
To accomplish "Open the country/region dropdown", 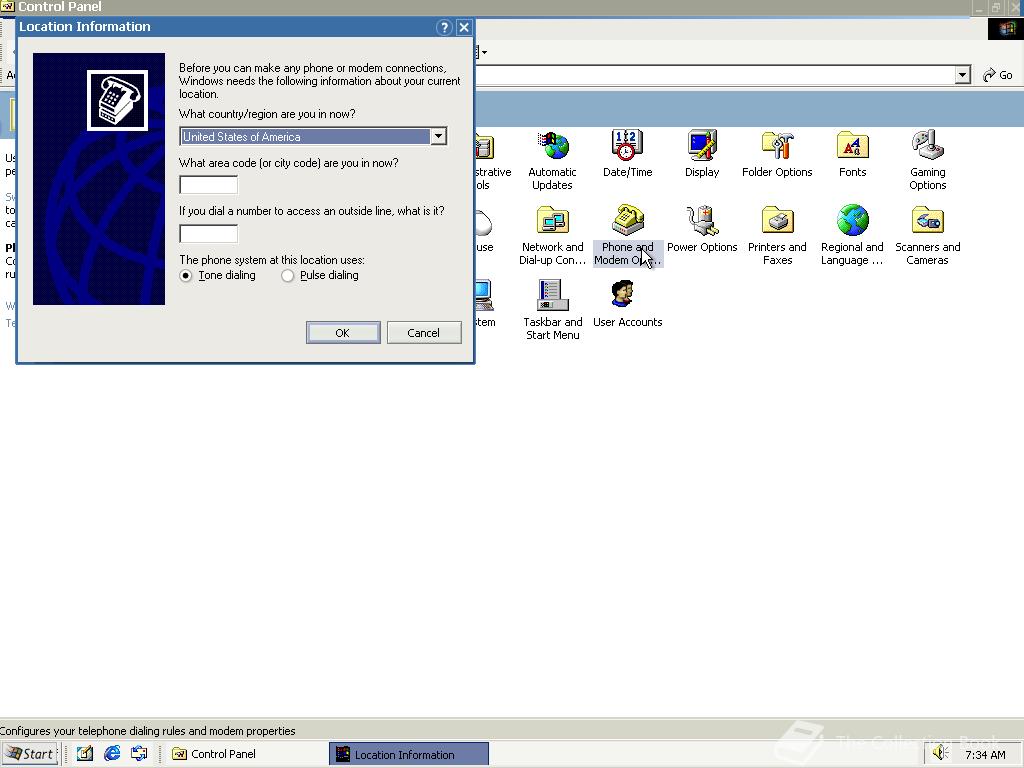I will click(x=438, y=136).
